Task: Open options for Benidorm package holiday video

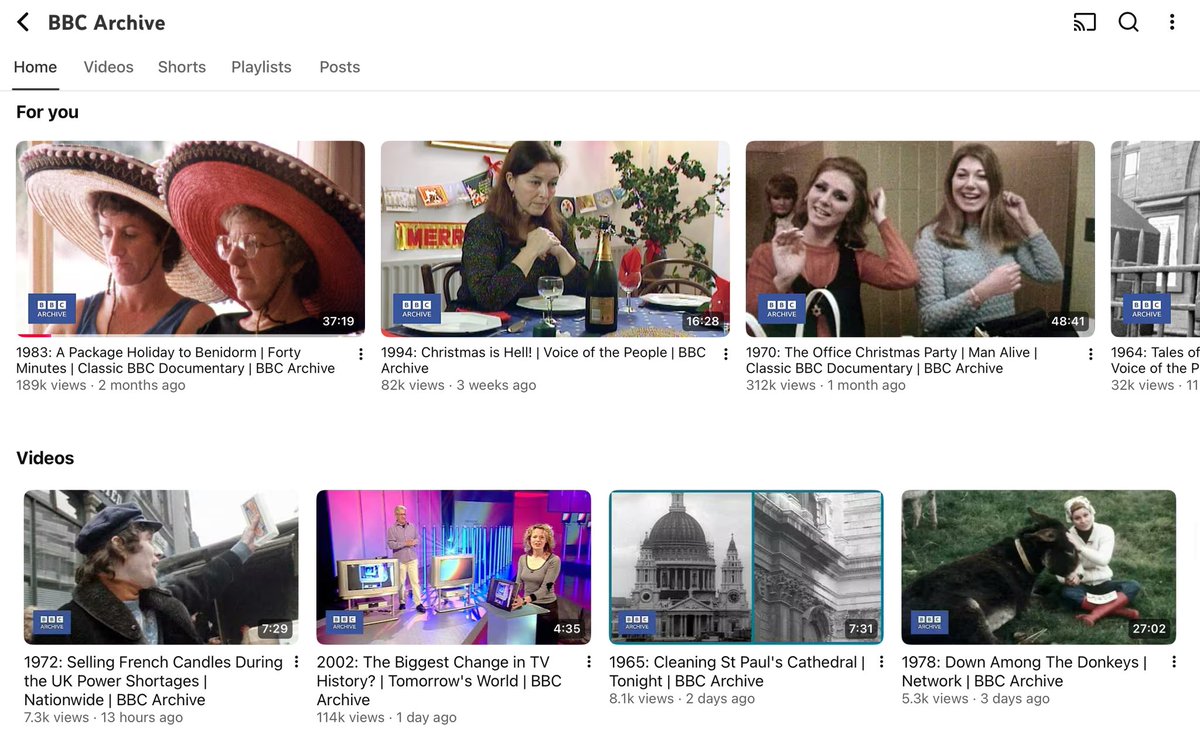Action: pyautogui.click(x=361, y=354)
